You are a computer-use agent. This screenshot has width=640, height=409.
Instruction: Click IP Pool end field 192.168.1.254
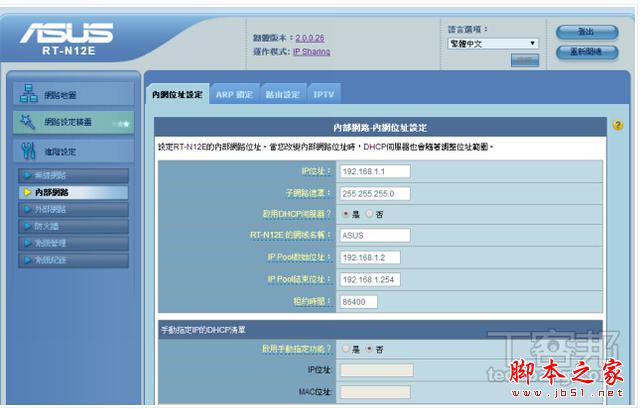click(x=370, y=280)
